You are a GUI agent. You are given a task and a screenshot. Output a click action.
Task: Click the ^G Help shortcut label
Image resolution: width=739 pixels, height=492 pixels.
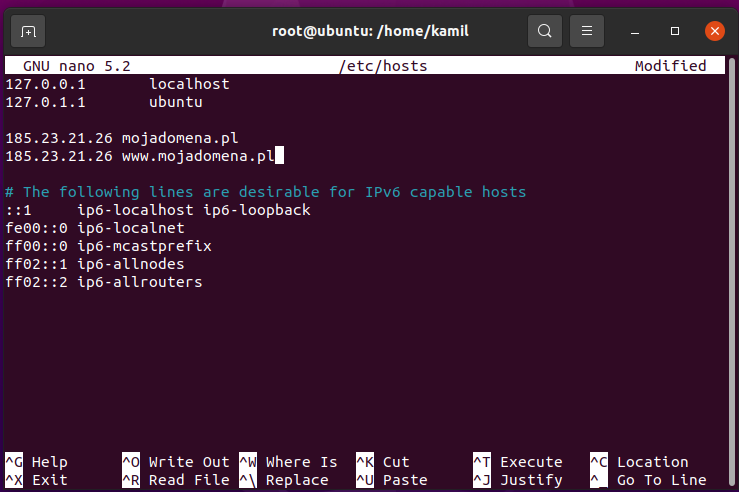tap(37, 462)
